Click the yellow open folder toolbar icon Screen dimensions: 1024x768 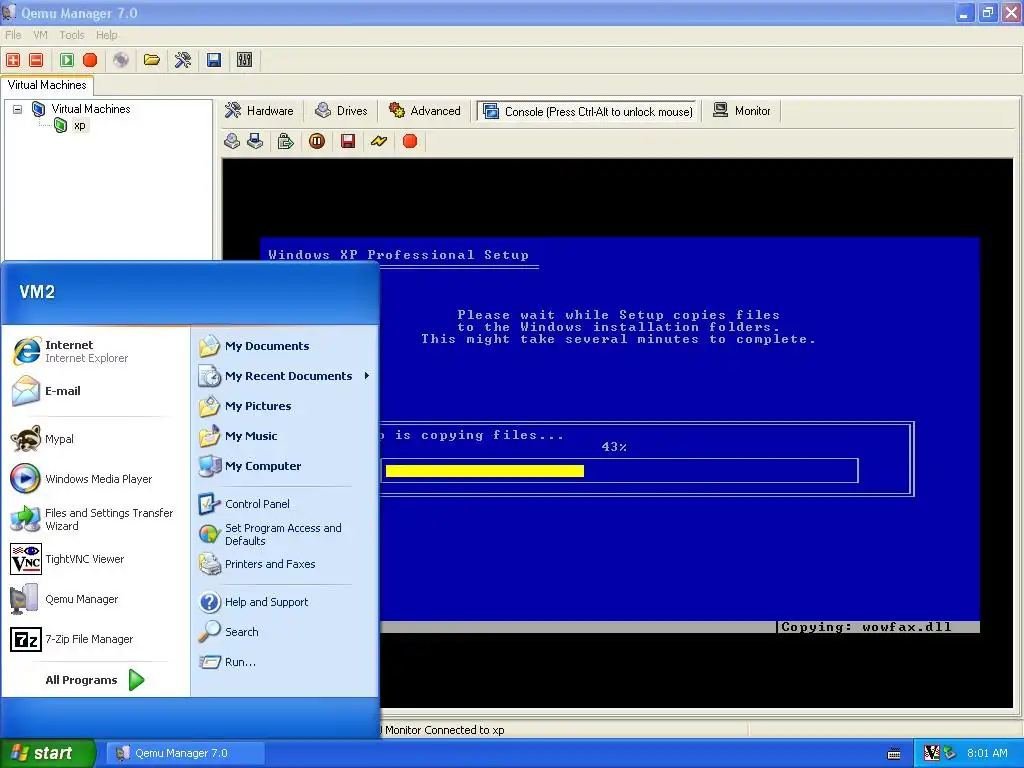click(x=152, y=60)
